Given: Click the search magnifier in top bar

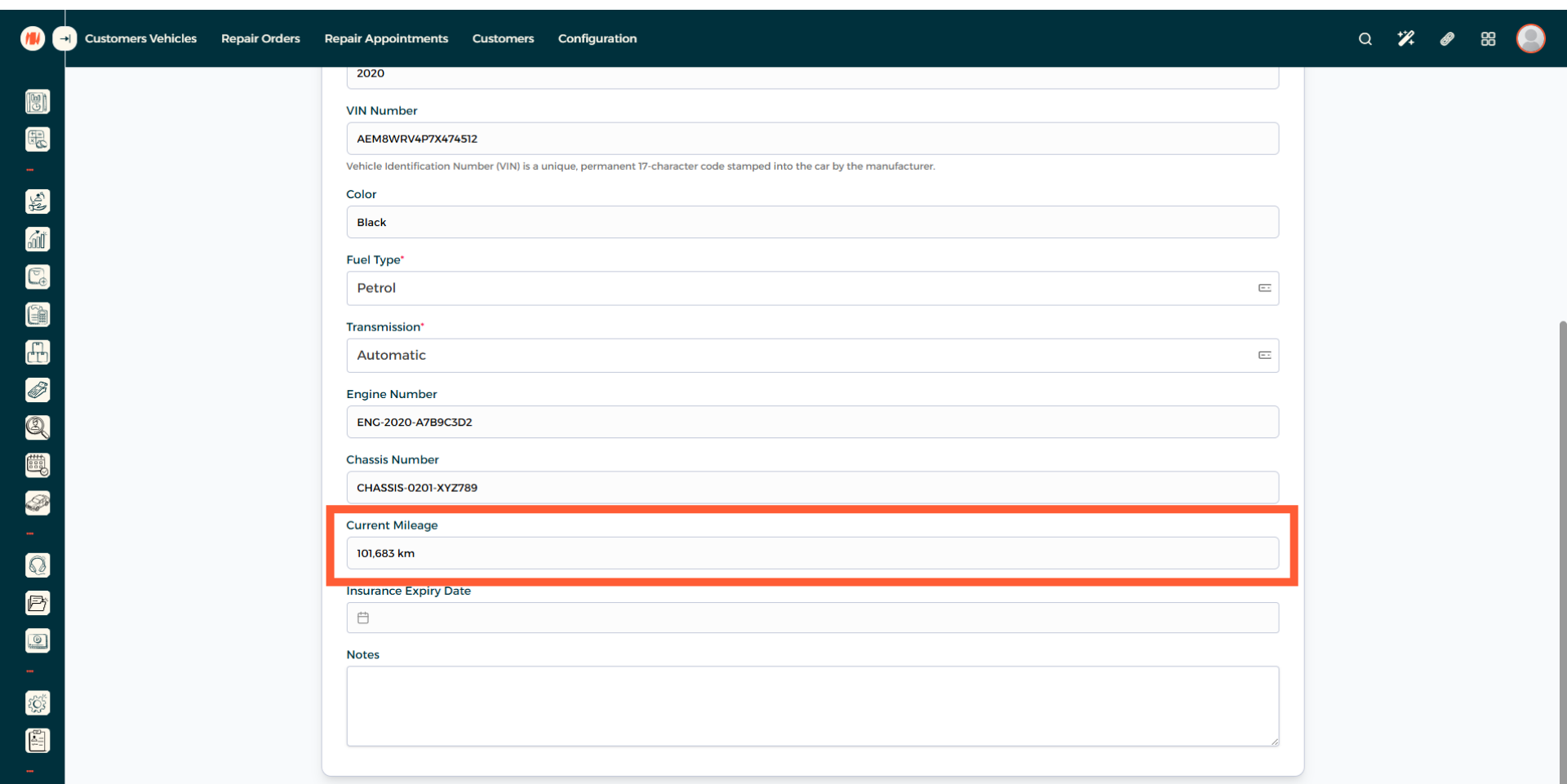Looking at the screenshot, I should 1365,38.
